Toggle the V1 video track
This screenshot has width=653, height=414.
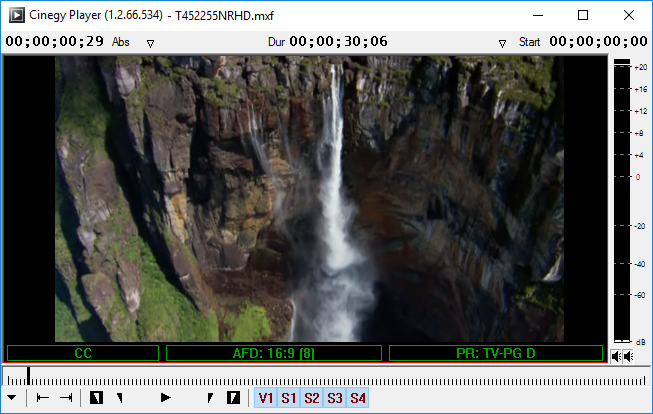266,398
